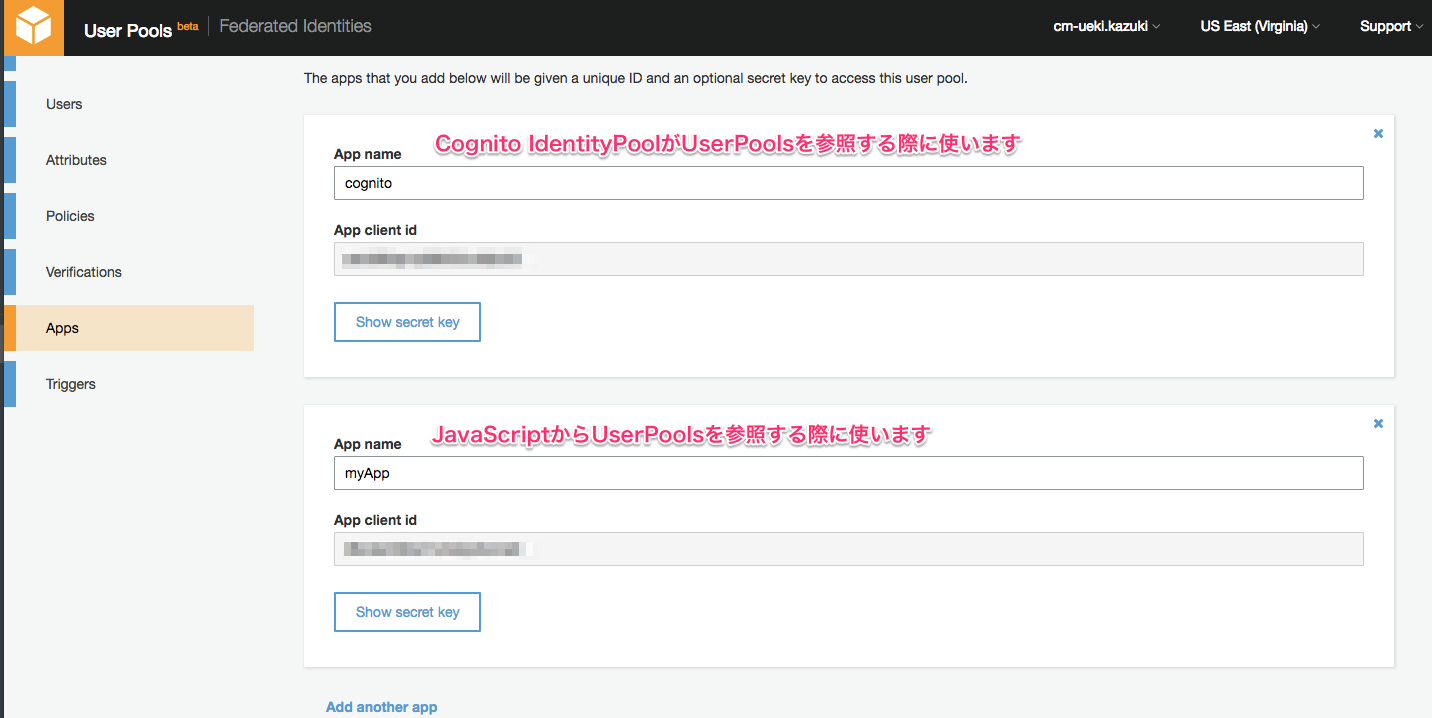
Task: Click the Add another app link
Action: coord(381,706)
